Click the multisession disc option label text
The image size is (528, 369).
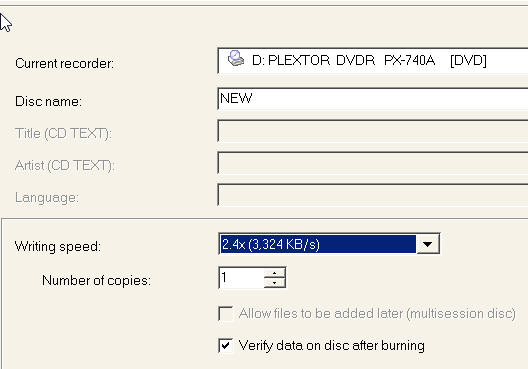tap(377, 314)
